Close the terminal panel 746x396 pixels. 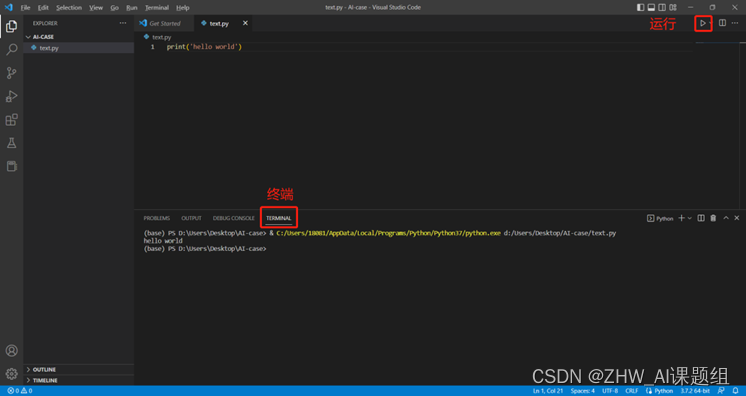(x=737, y=218)
